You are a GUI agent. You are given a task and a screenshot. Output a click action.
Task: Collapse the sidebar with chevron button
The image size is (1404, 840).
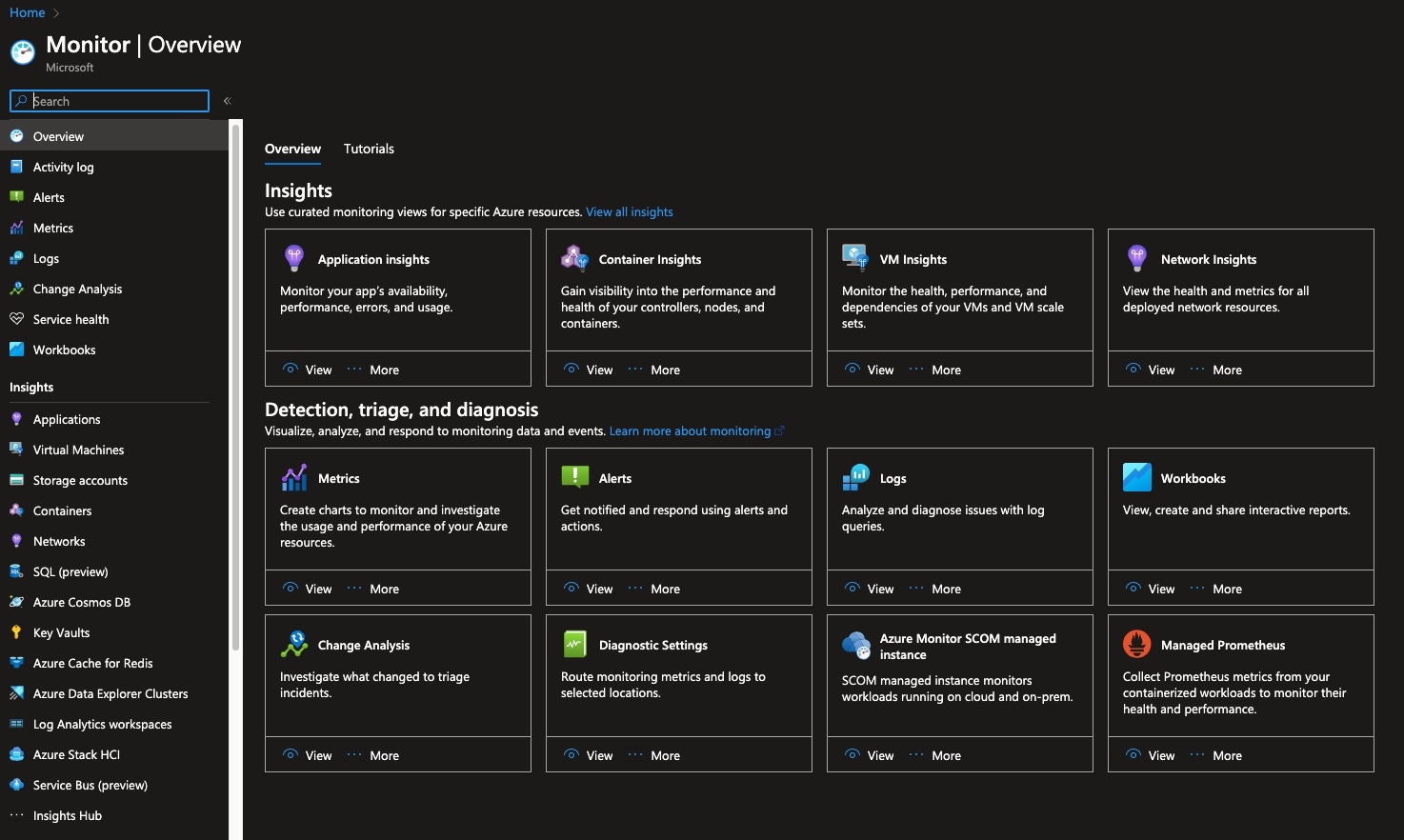[x=227, y=101]
